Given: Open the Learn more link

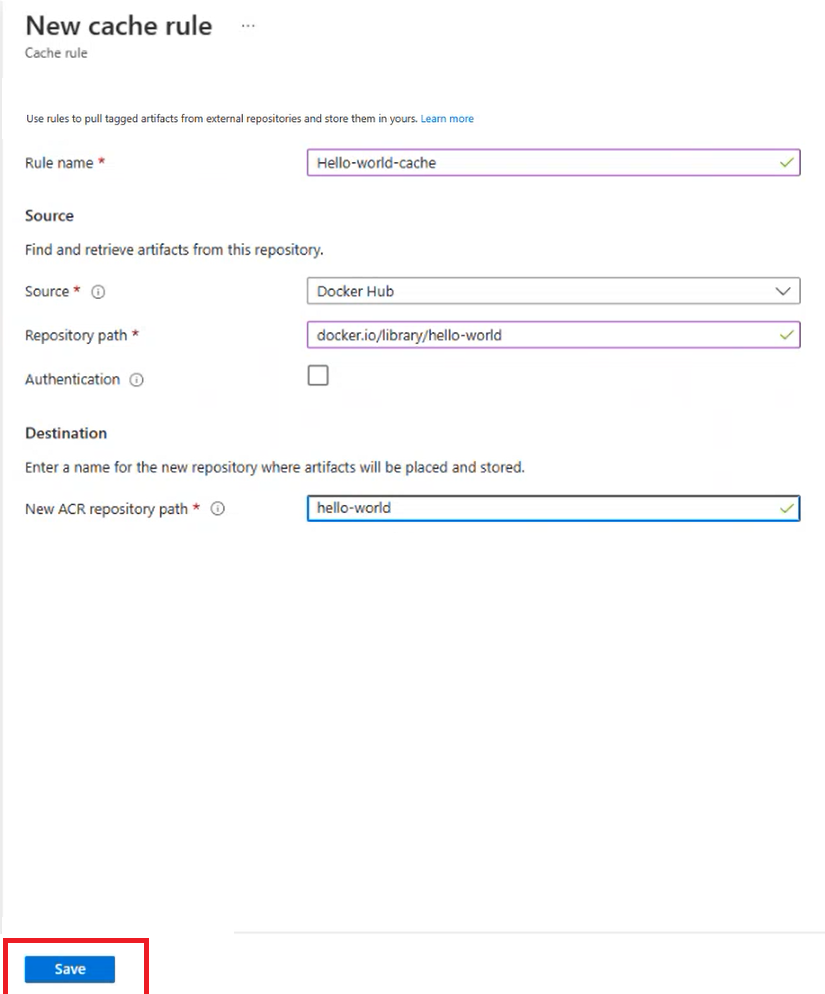Looking at the screenshot, I should point(447,119).
